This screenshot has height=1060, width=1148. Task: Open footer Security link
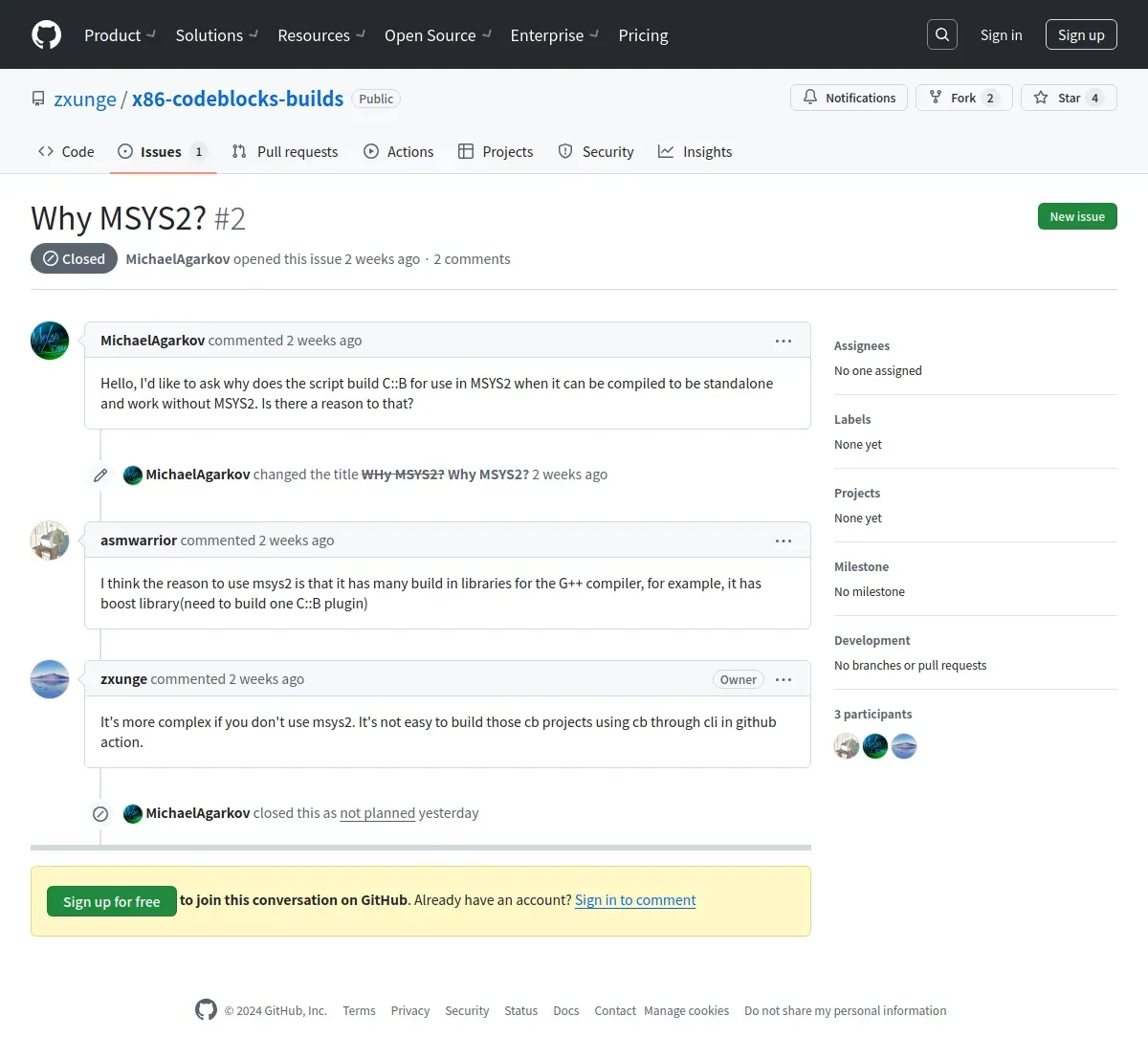(467, 1010)
